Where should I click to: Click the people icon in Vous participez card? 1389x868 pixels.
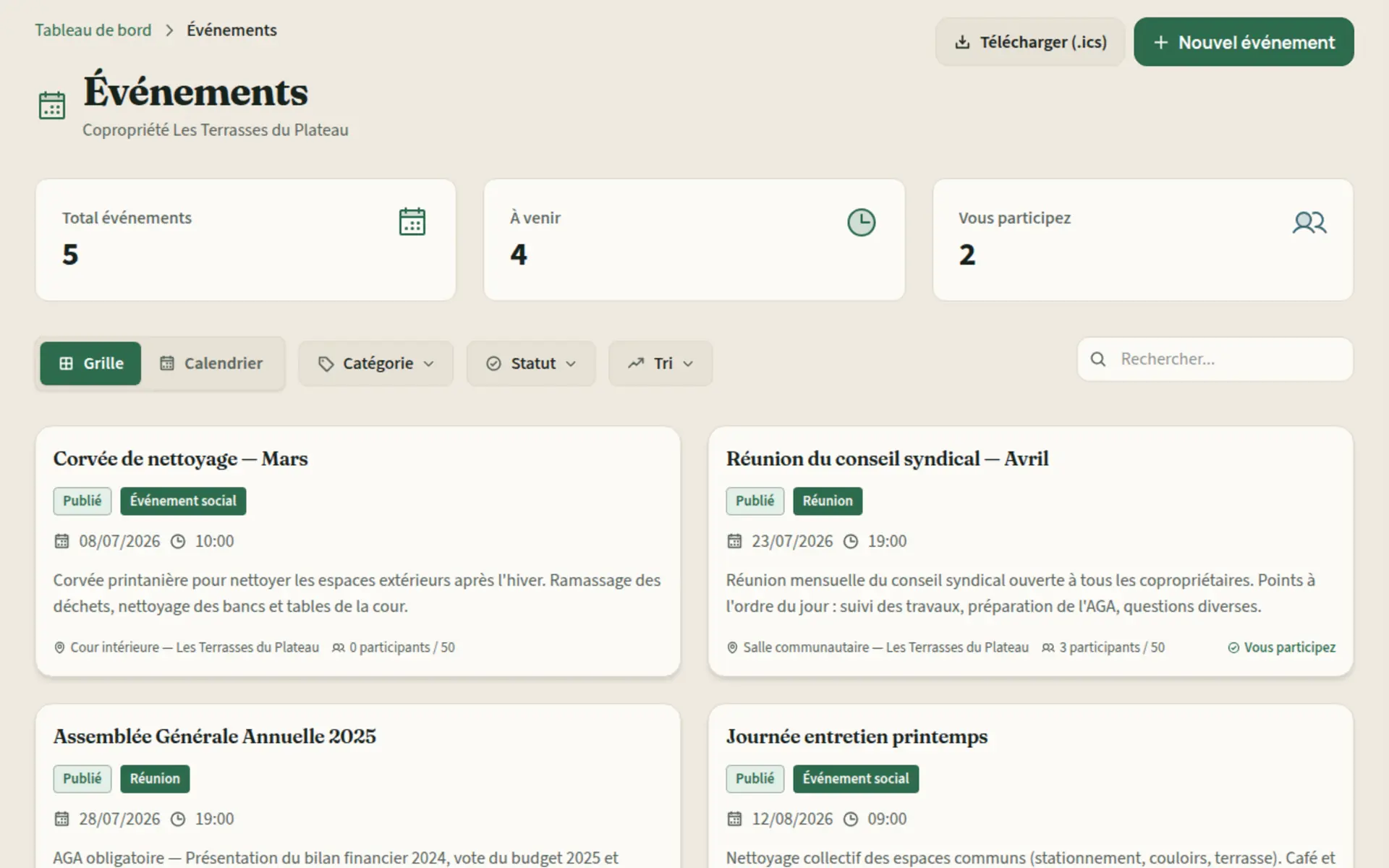pyautogui.click(x=1309, y=222)
